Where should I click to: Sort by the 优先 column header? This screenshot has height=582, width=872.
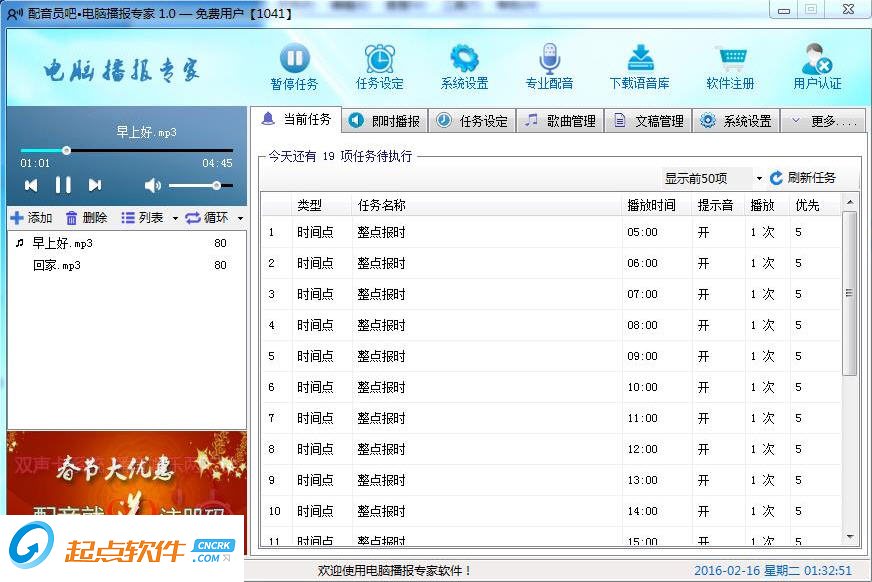[x=815, y=205]
